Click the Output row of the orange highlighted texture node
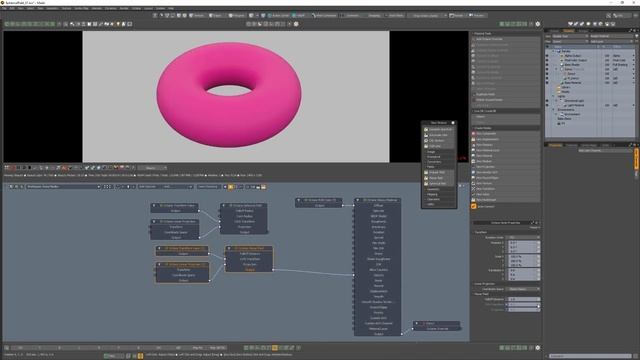Screen dimensions: 640x360 (249, 270)
